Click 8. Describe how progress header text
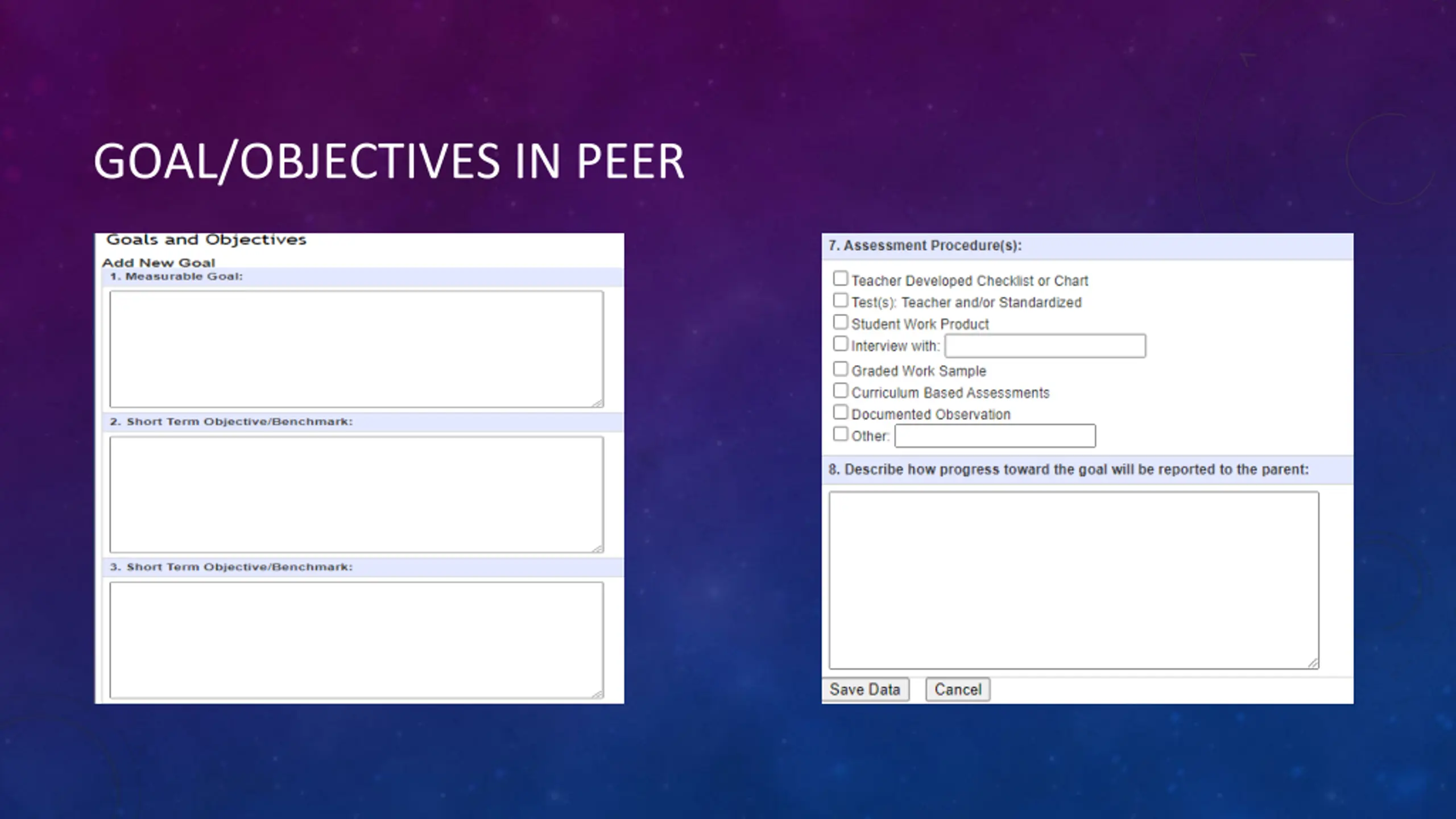The width and height of the screenshot is (1456, 819). pyautogui.click(x=1068, y=470)
